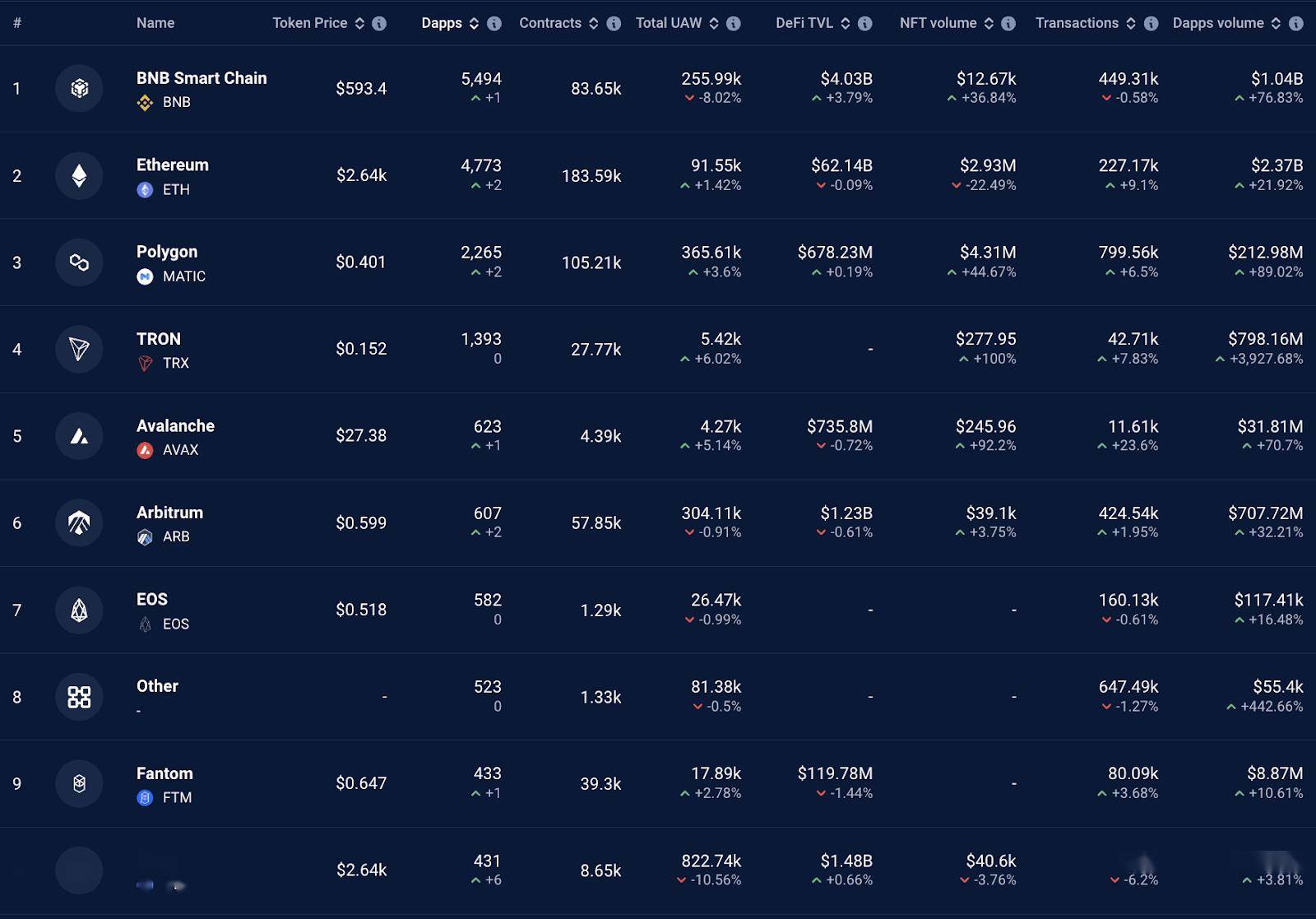Image resolution: width=1316 pixels, height=919 pixels.
Task: Click the MATIC token coin icon
Action: [145, 276]
